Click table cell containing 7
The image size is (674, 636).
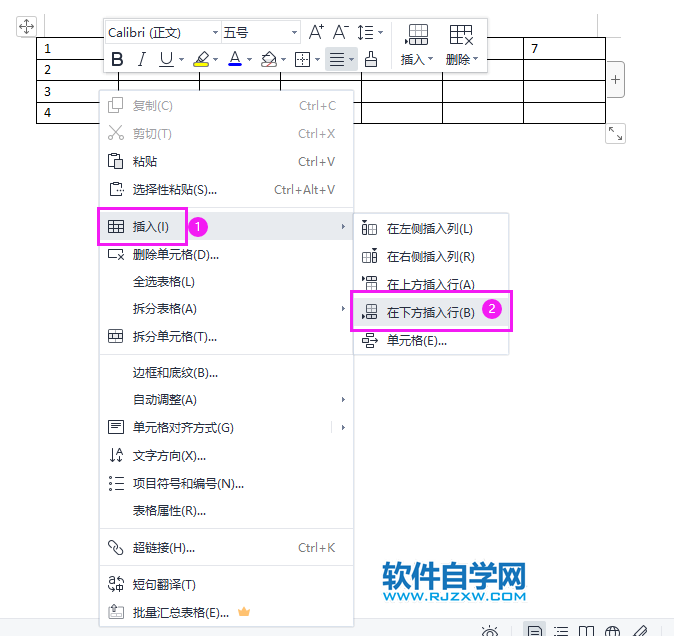(x=564, y=49)
